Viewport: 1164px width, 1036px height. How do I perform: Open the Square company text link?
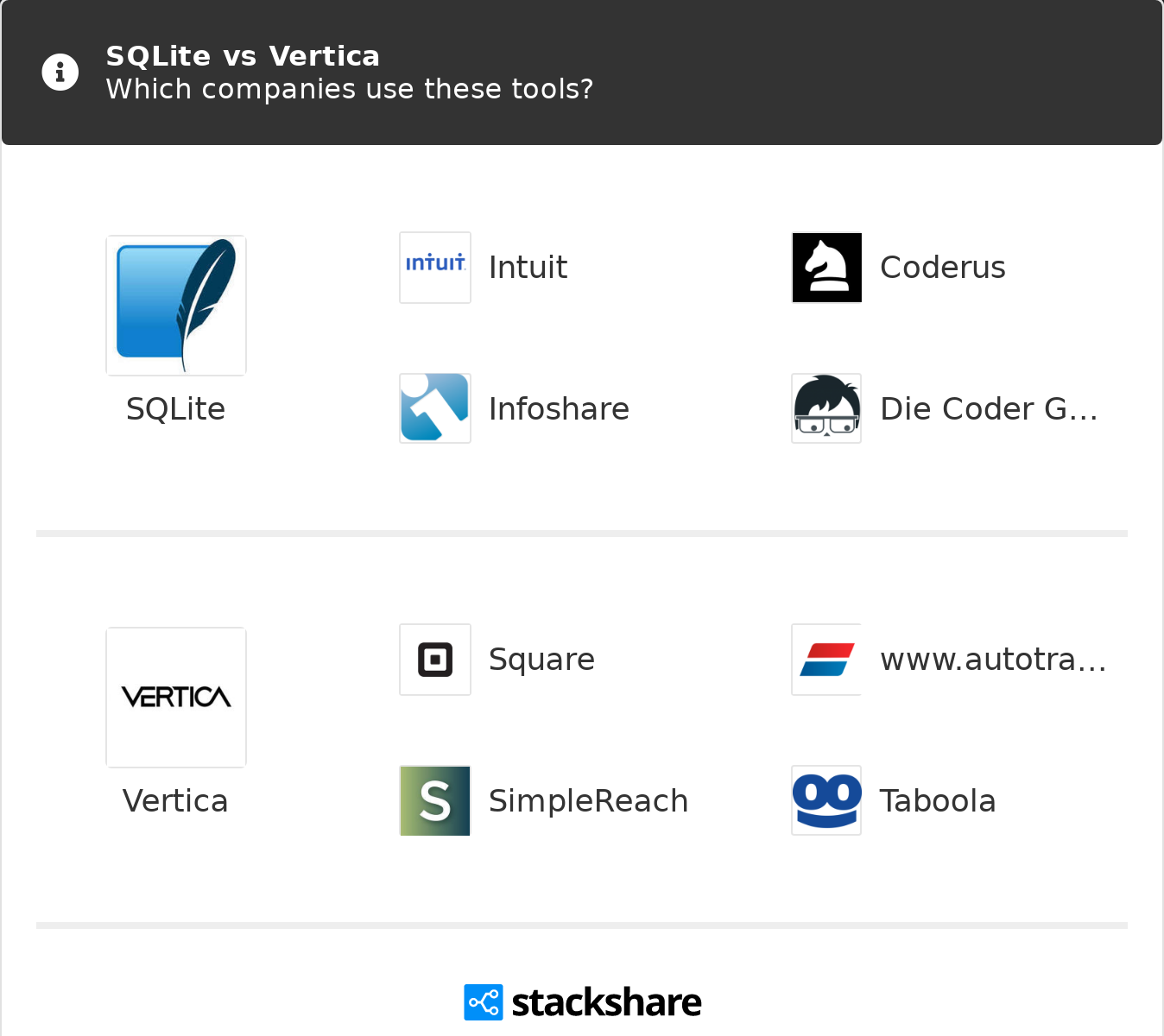pos(541,660)
